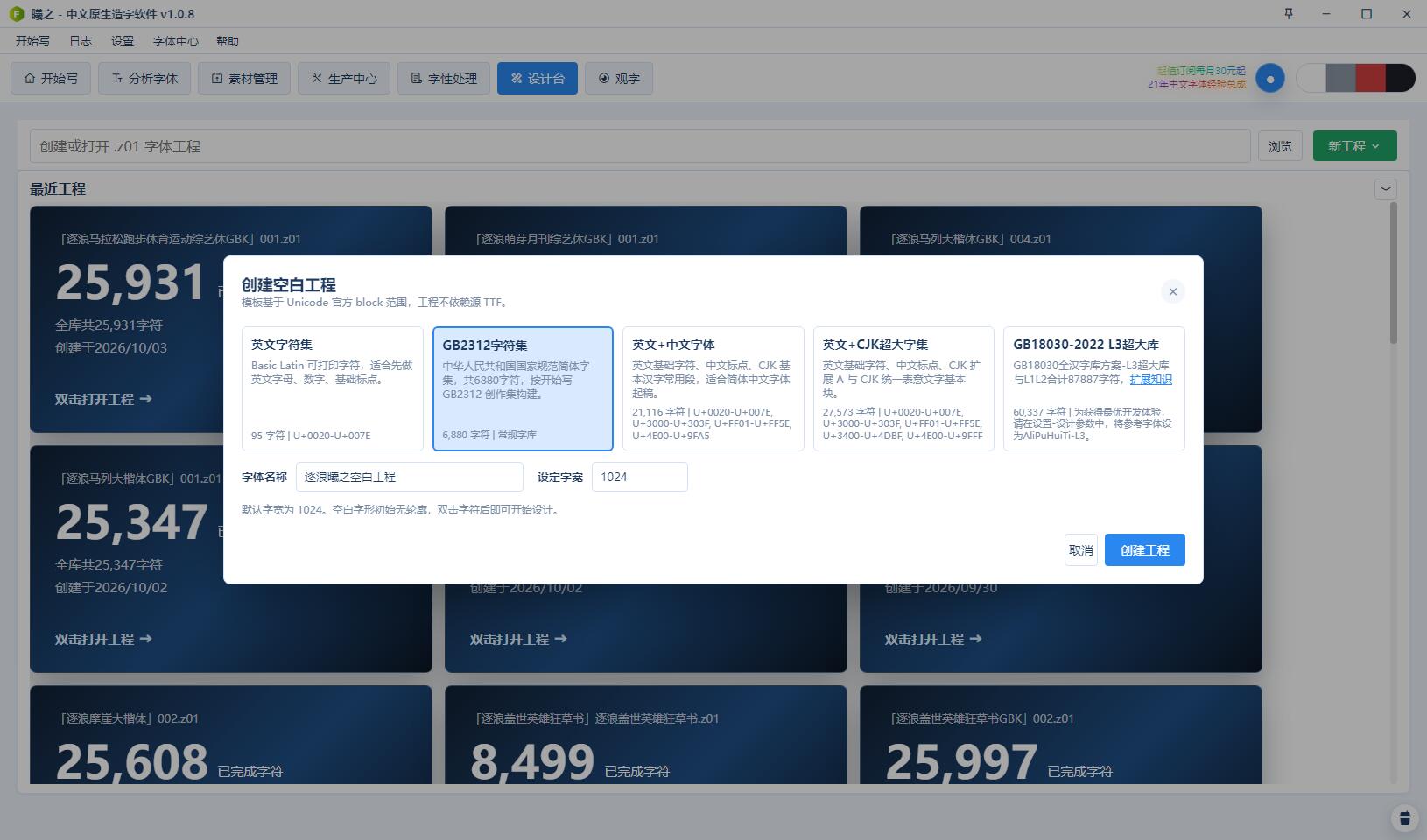Open the 帮助 menu
Image resolution: width=1427 pixels, height=840 pixels.
(228, 41)
